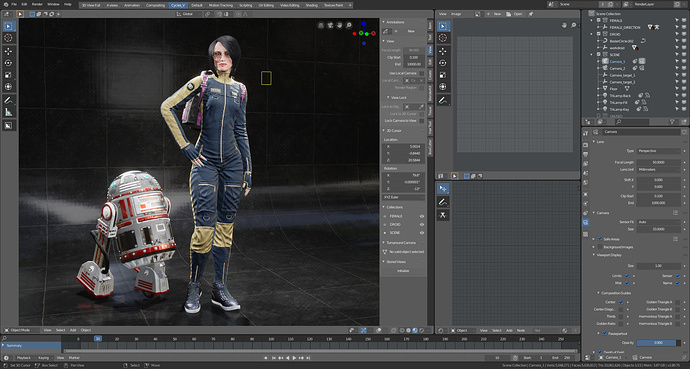Select the Cursor tool in 3D viewport

click(x=8, y=38)
